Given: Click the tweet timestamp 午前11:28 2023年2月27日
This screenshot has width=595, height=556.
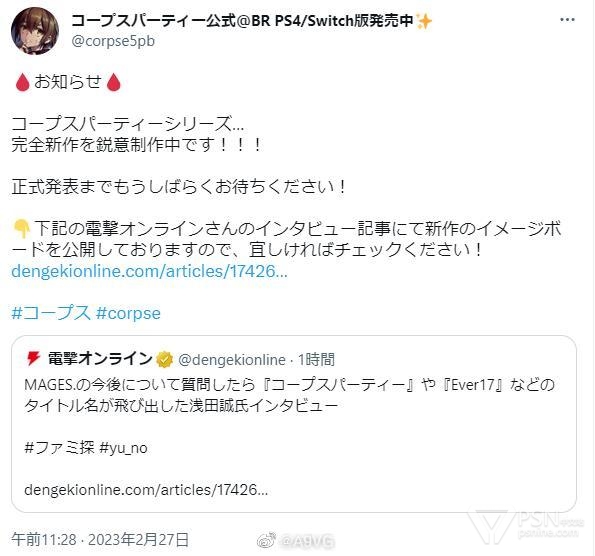Looking at the screenshot, I should click(100, 539).
